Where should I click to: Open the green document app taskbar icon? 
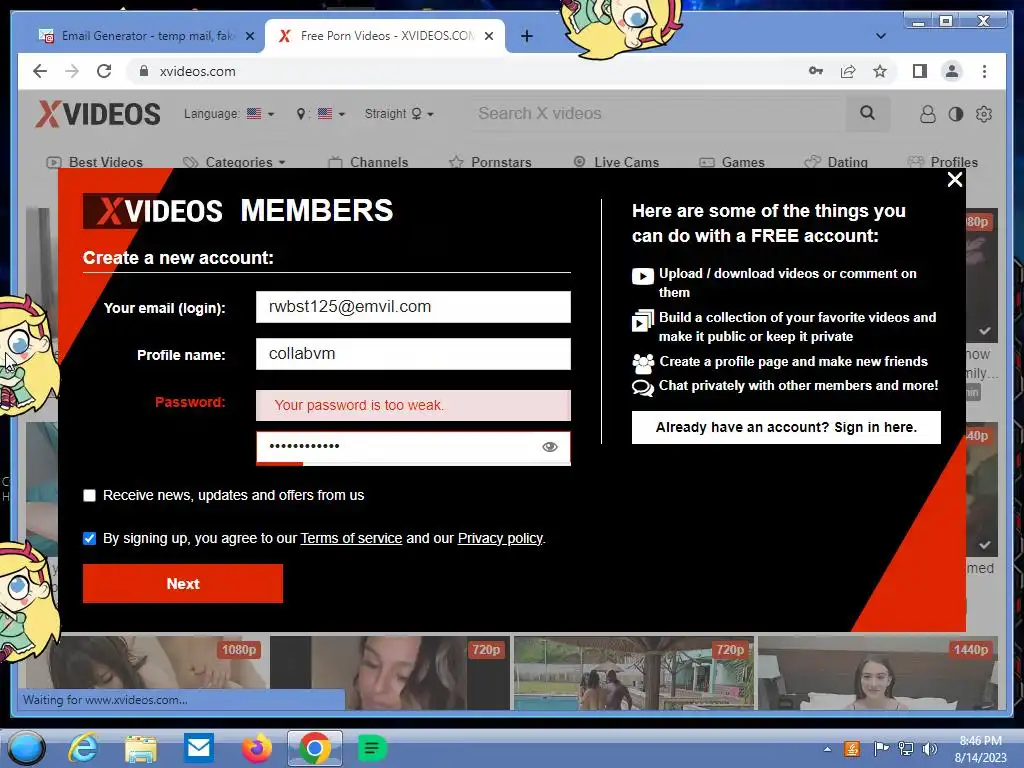(x=372, y=748)
